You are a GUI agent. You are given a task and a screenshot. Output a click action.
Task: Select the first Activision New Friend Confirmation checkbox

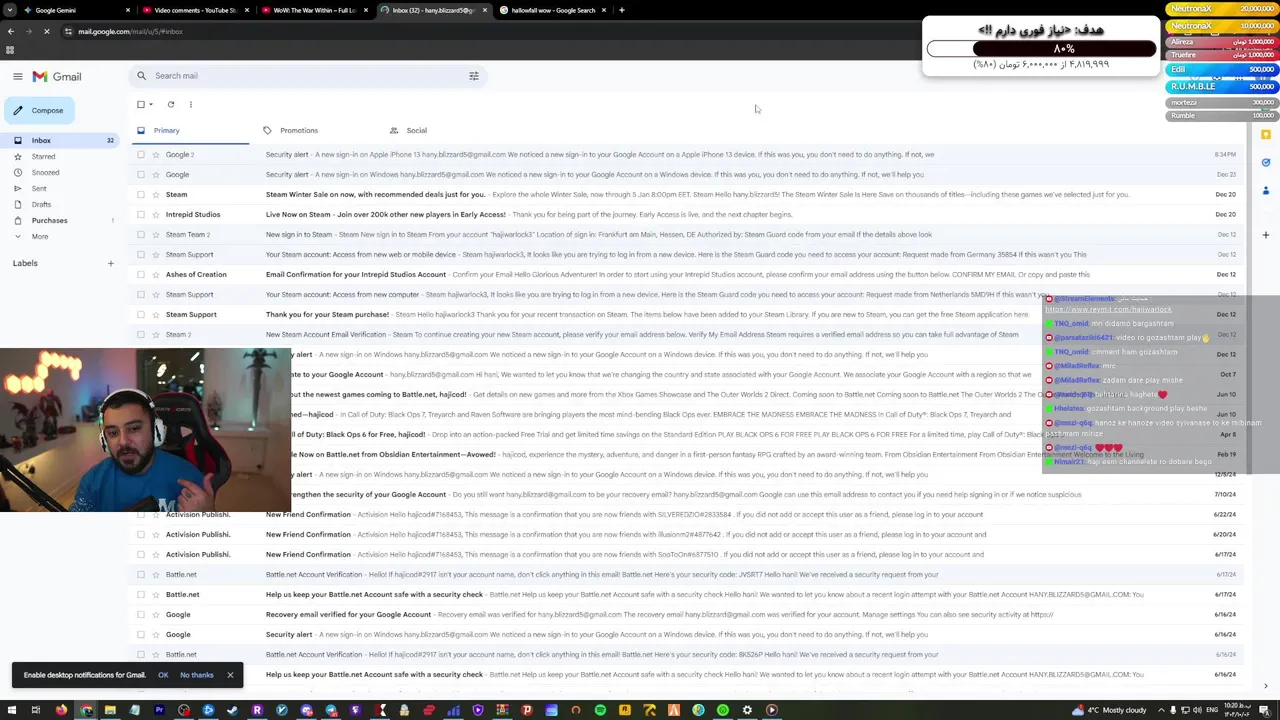tap(141, 515)
